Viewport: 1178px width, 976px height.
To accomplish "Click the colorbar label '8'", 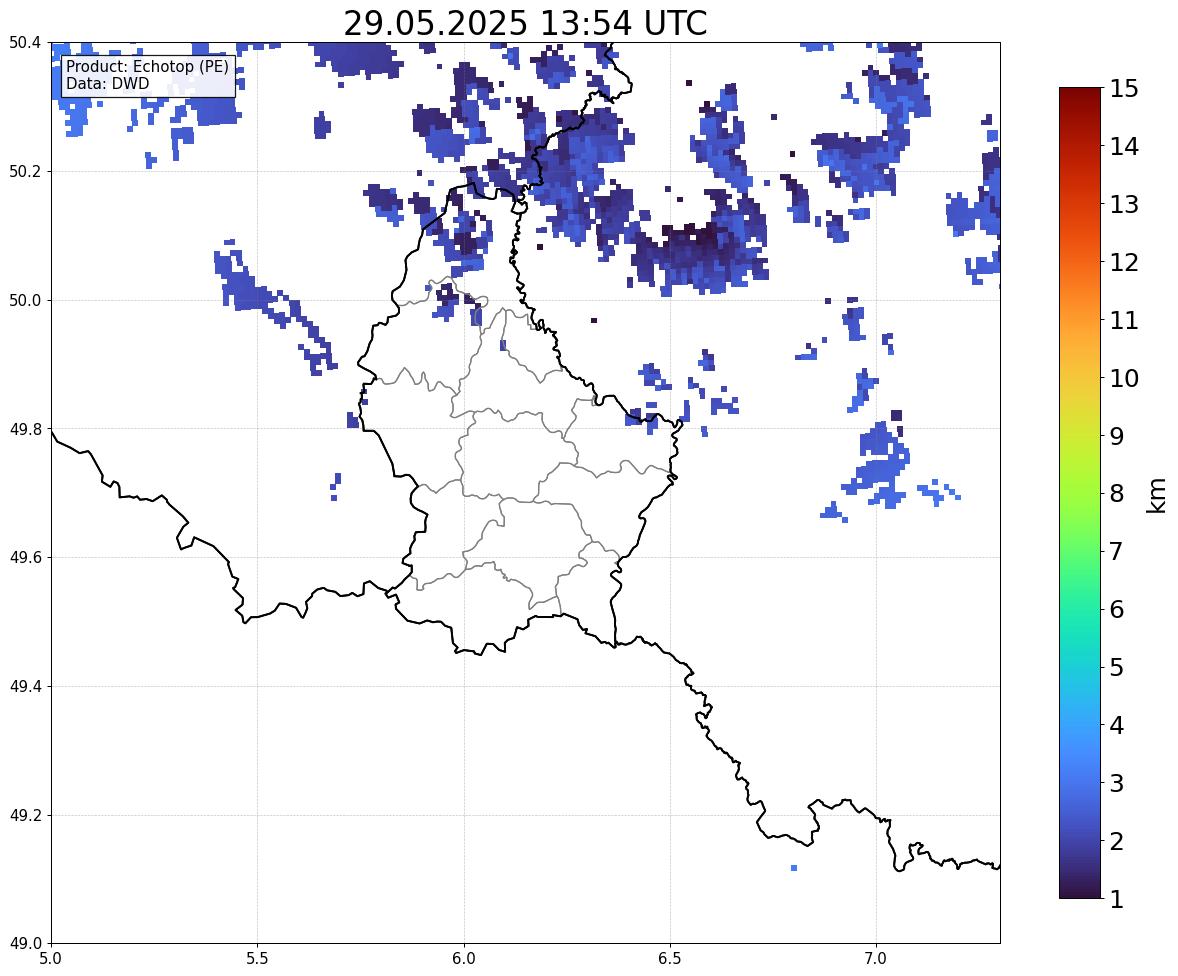I will (x=1117, y=494).
